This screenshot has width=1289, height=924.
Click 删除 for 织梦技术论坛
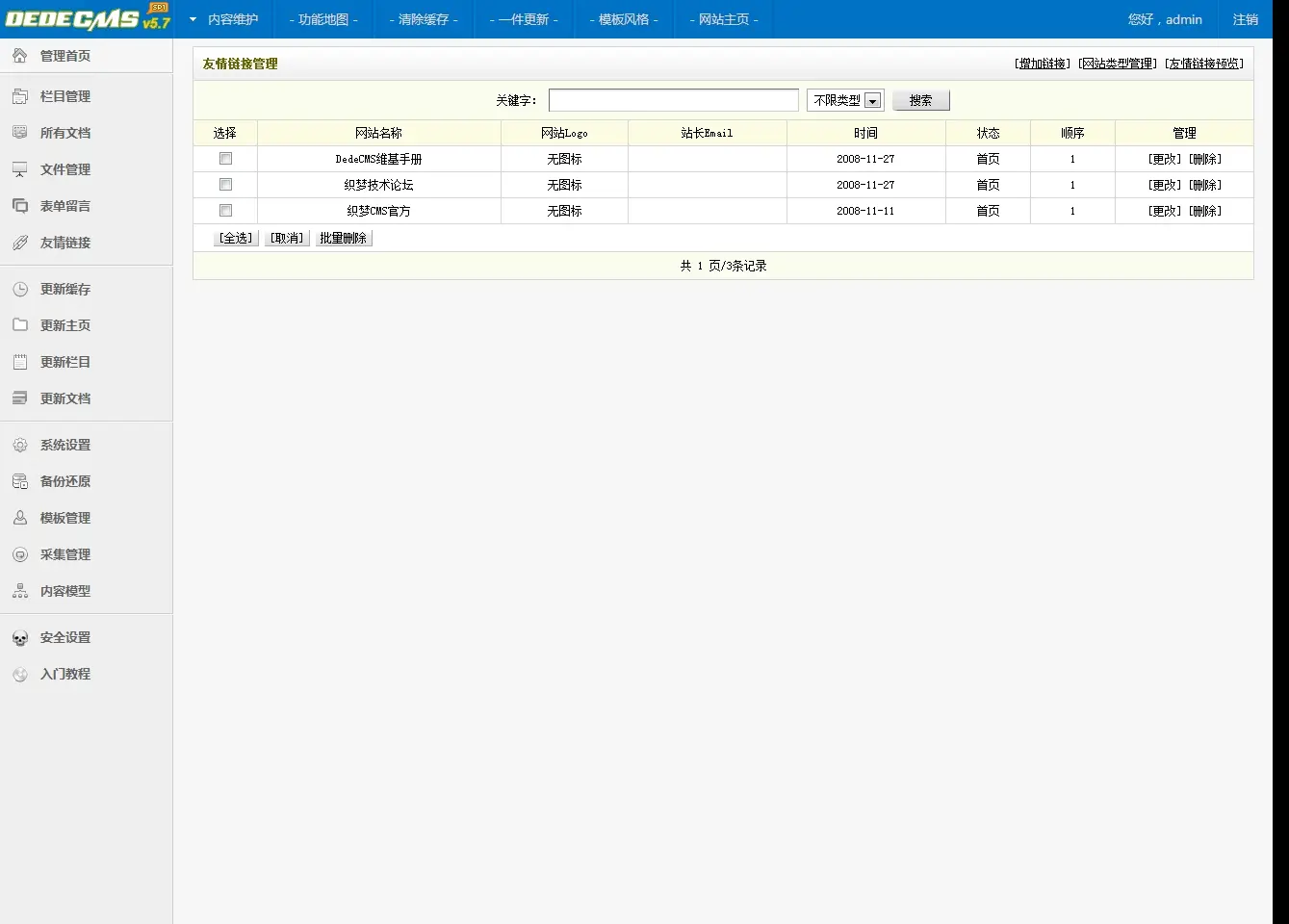[1205, 185]
